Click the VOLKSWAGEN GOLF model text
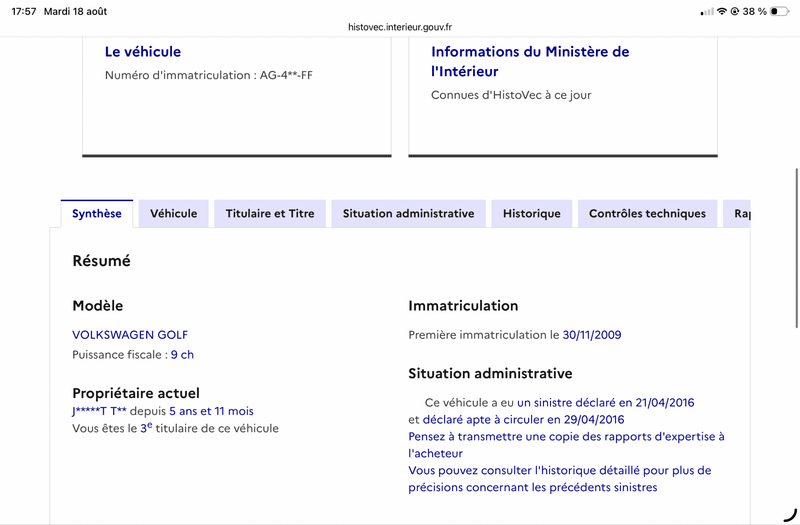Screen dimensions: 800x525 [130, 335]
